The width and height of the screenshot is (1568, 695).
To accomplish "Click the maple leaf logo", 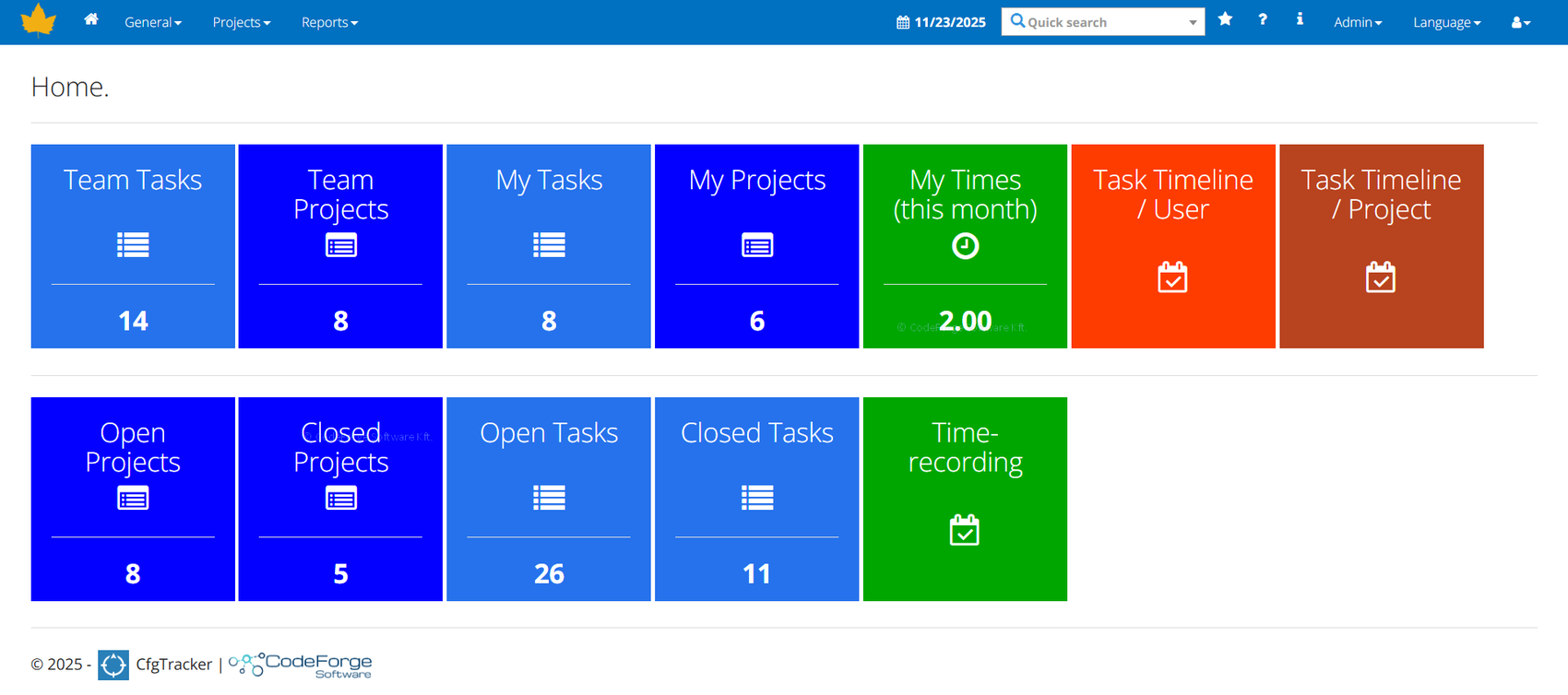I will pos(39,20).
